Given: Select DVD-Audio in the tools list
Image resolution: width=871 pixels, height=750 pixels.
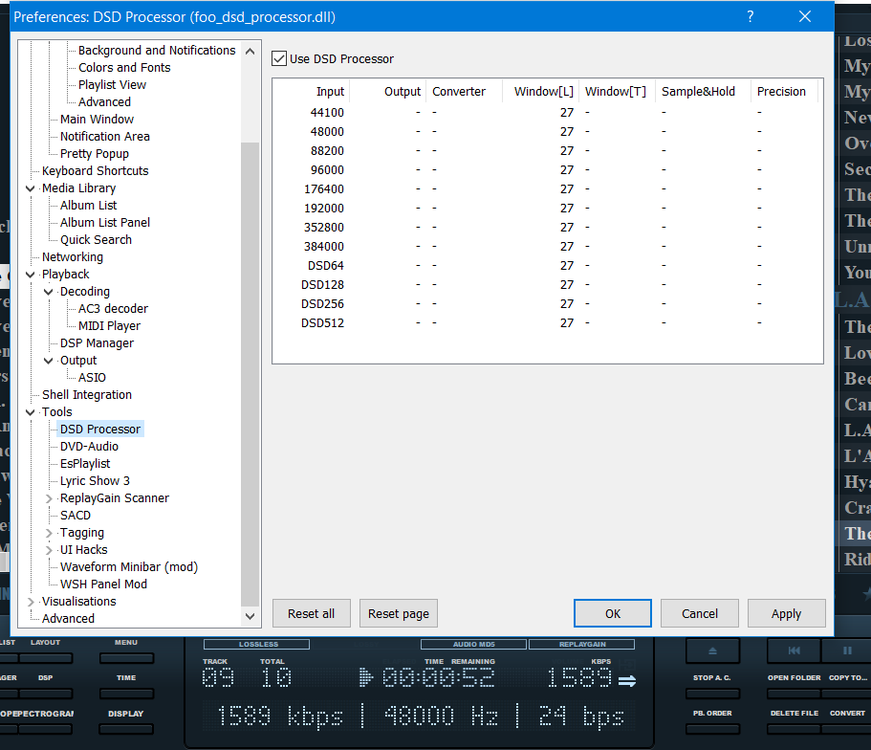Looking at the screenshot, I should point(91,446).
